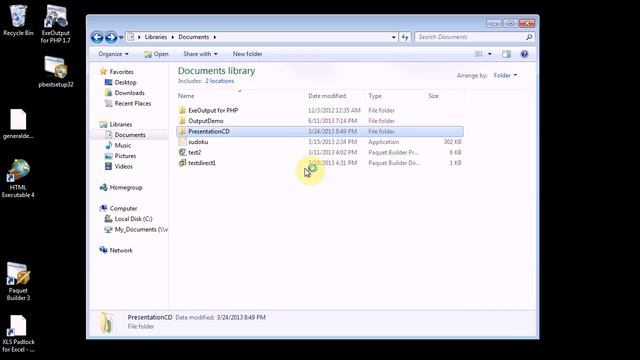Select the pbextsetup32 desktop icon
This screenshot has width=640, height=360.
(x=56, y=72)
